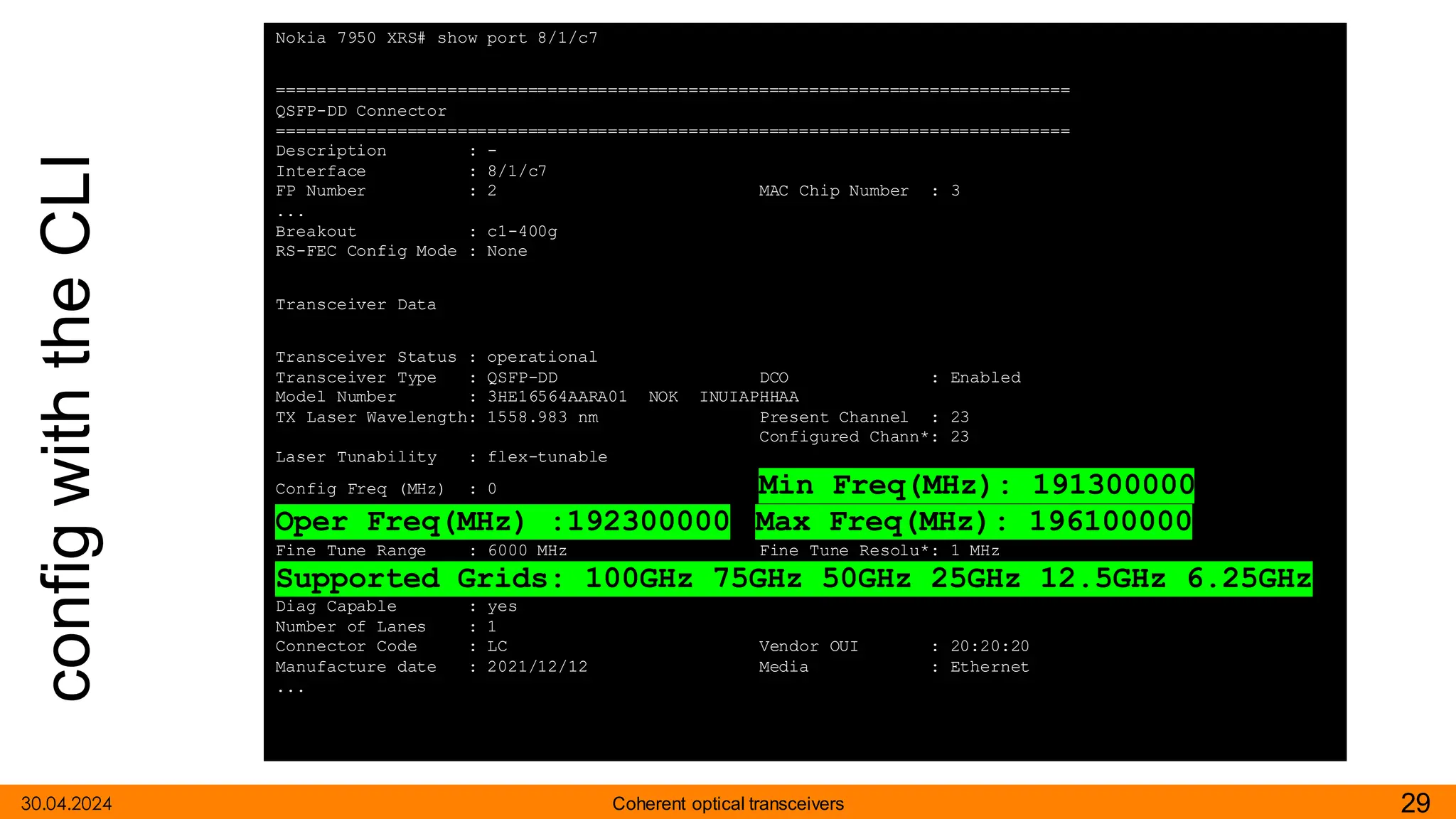Viewport: 1456px width, 819px height.
Task: Click the slide number '29'
Action: (1415, 803)
